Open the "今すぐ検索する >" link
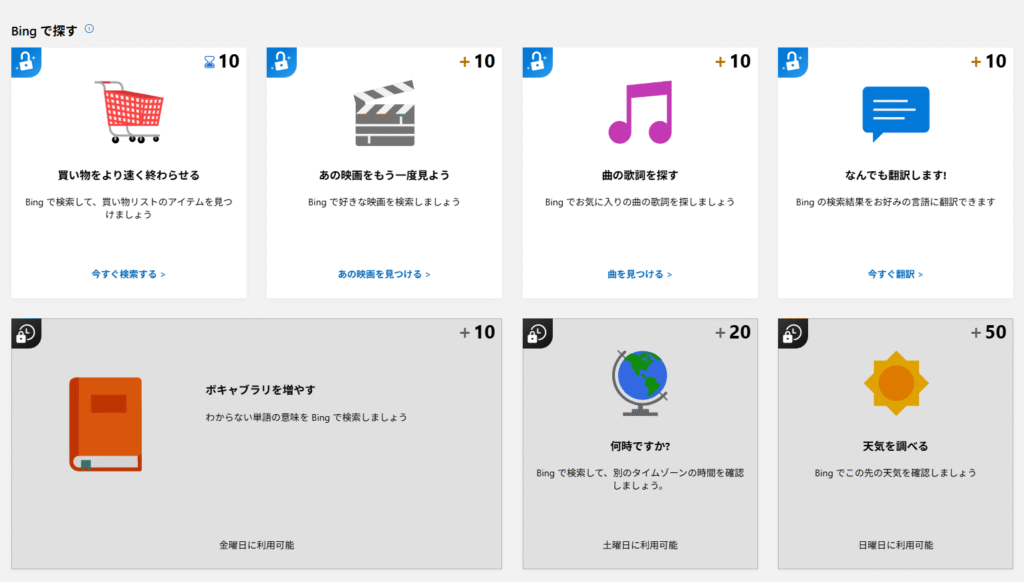Image resolution: width=1024 pixels, height=582 pixels. pos(129,274)
